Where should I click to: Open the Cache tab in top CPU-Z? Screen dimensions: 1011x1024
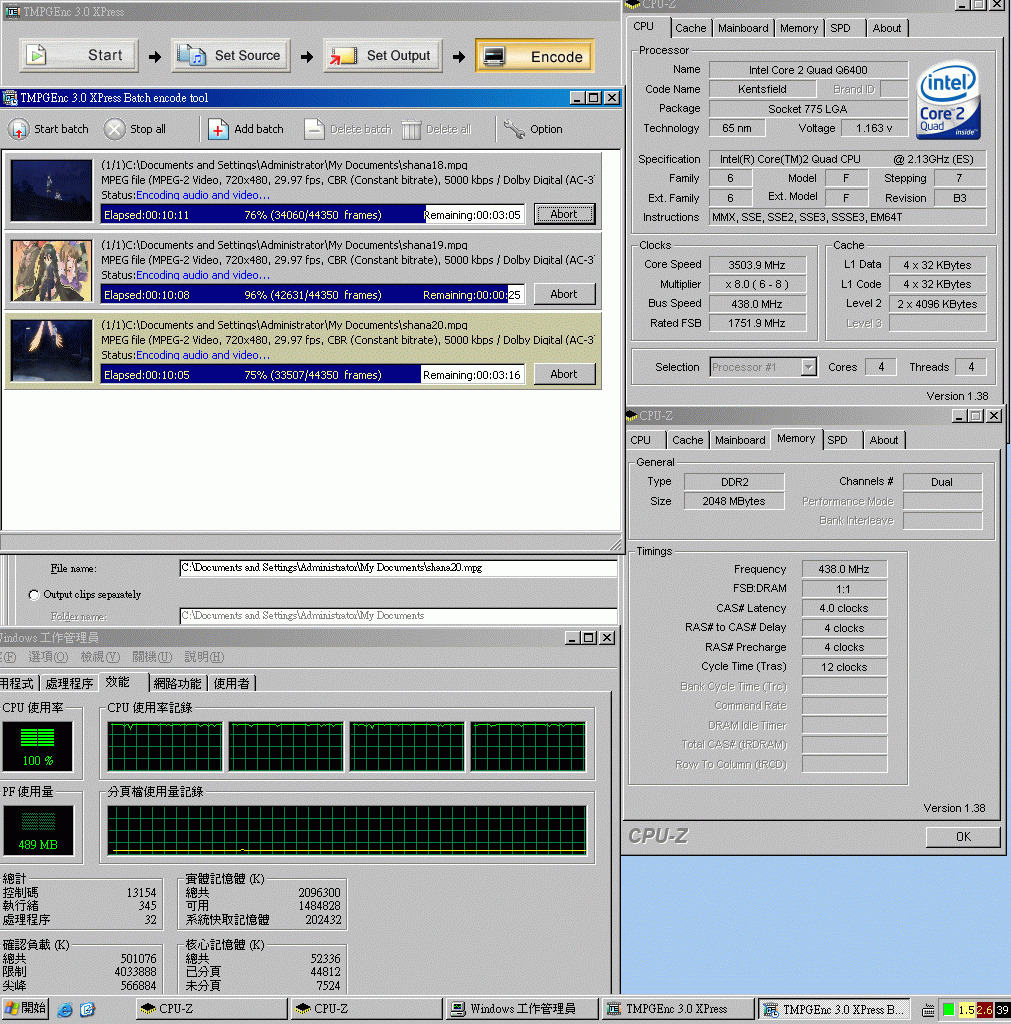pyautogui.click(x=690, y=28)
